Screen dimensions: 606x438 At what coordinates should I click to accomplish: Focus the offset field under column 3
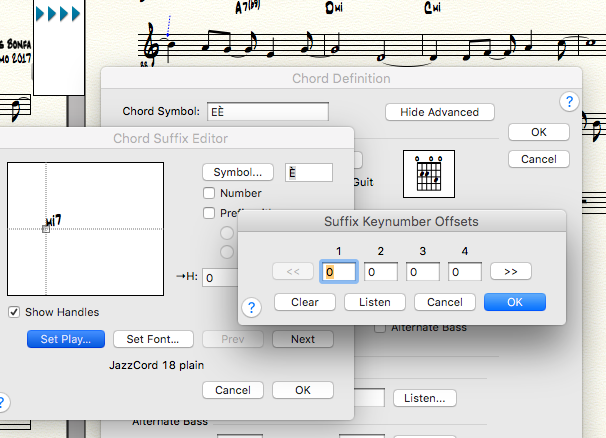(421, 271)
